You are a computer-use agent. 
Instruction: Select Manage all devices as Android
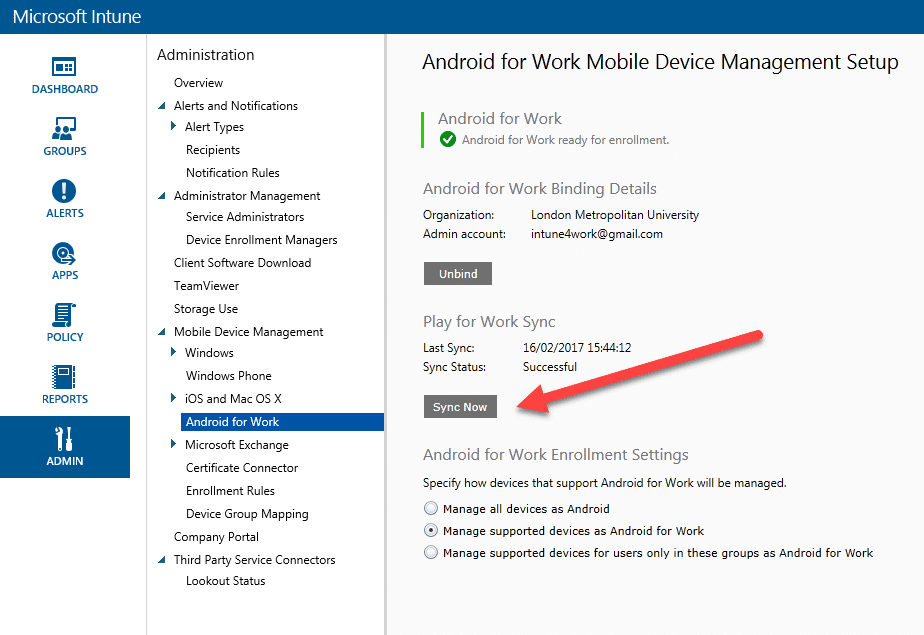point(431,508)
